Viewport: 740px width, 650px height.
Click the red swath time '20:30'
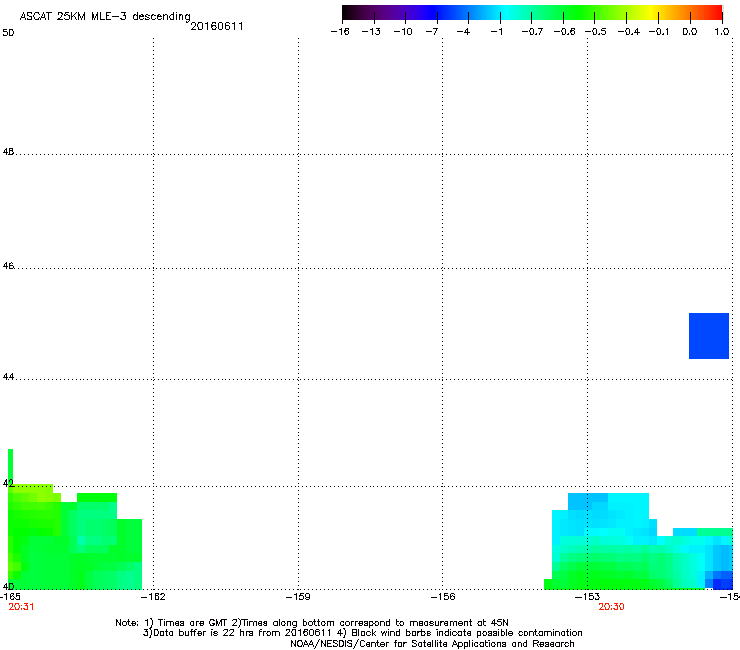point(612,607)
